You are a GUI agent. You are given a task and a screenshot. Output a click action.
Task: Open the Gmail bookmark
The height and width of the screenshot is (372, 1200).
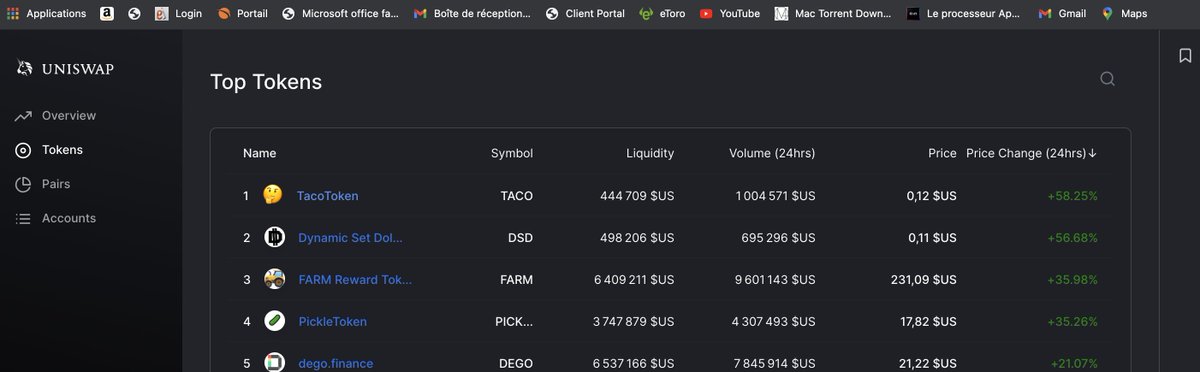pyautogui.click(x=1062, y=14)
